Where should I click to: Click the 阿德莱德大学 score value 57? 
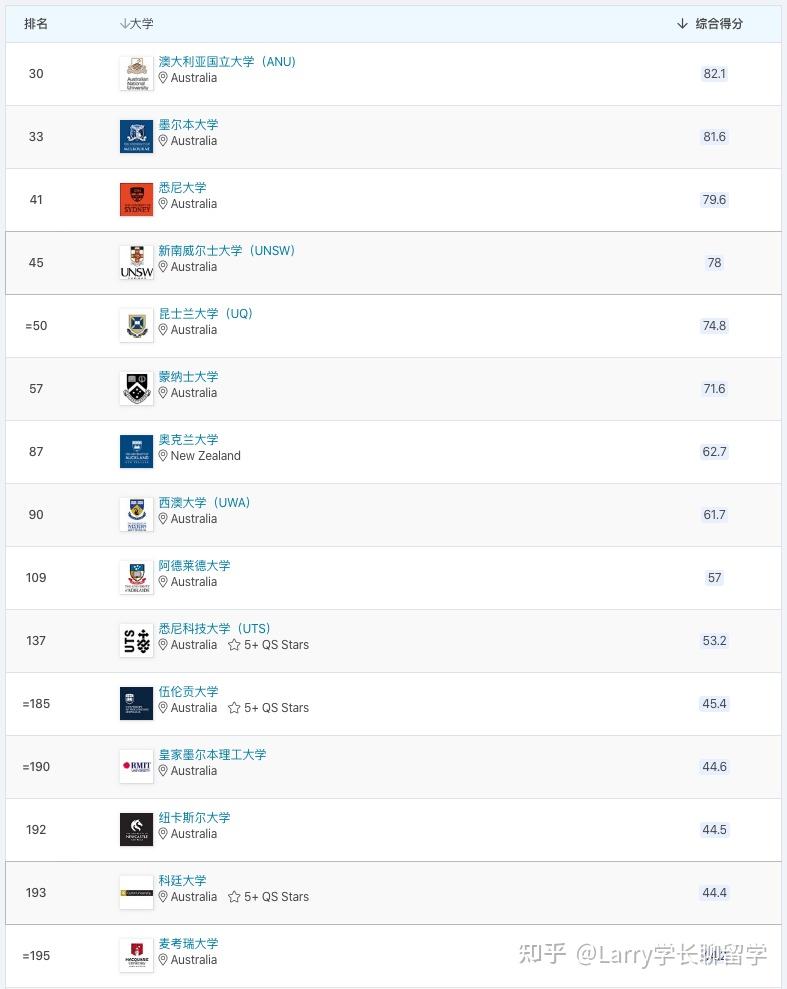(714, 578)
